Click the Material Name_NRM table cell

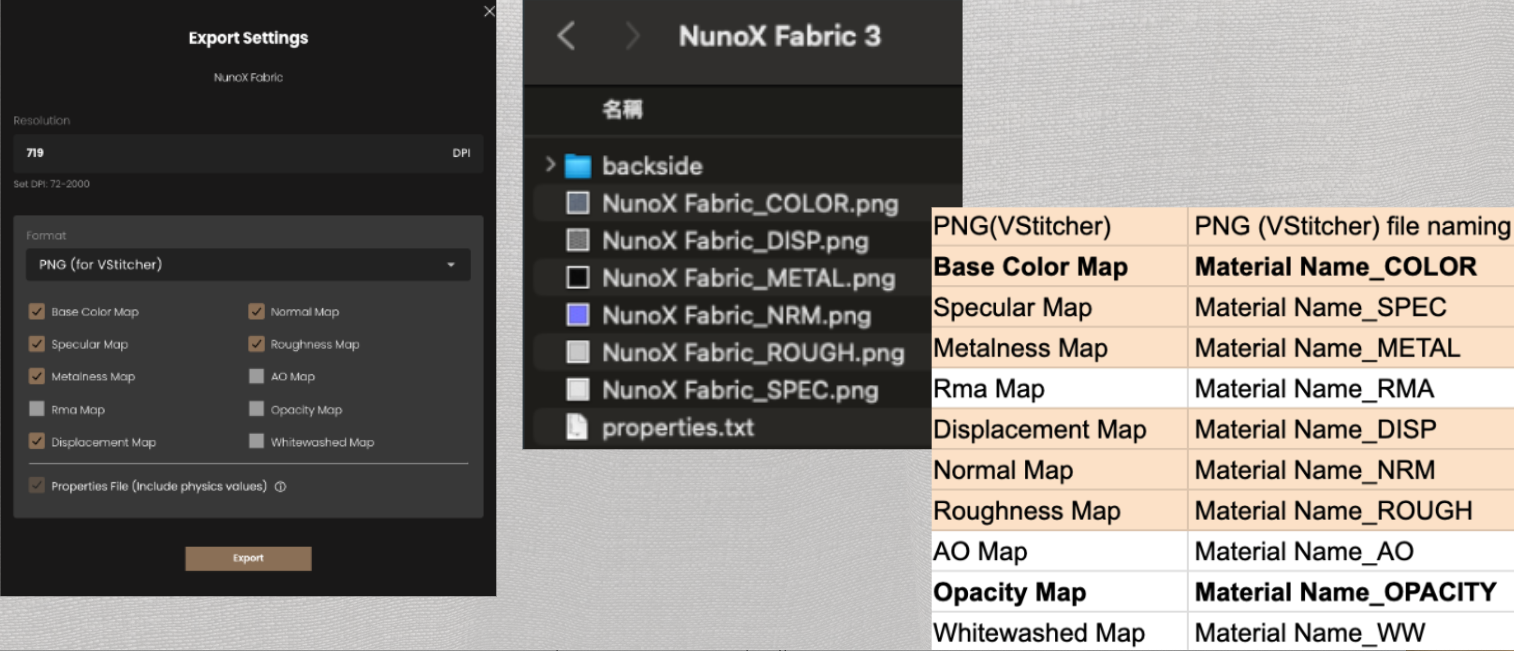[1351, 471]
